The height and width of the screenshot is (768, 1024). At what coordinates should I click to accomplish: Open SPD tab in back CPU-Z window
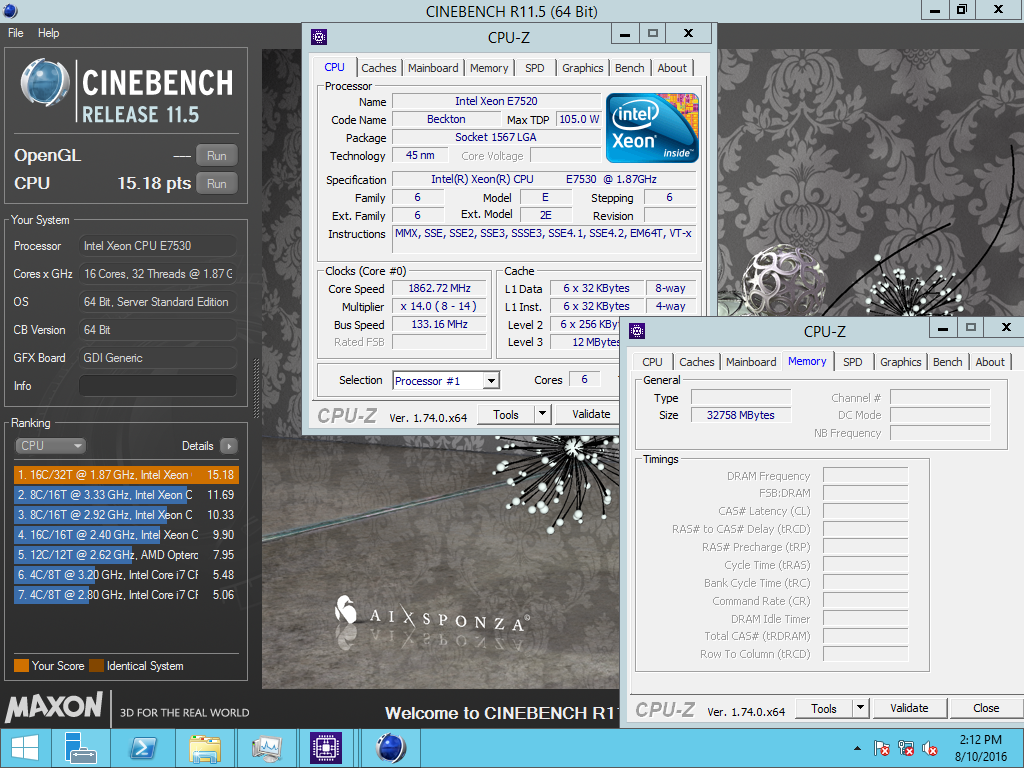(535, 68)
